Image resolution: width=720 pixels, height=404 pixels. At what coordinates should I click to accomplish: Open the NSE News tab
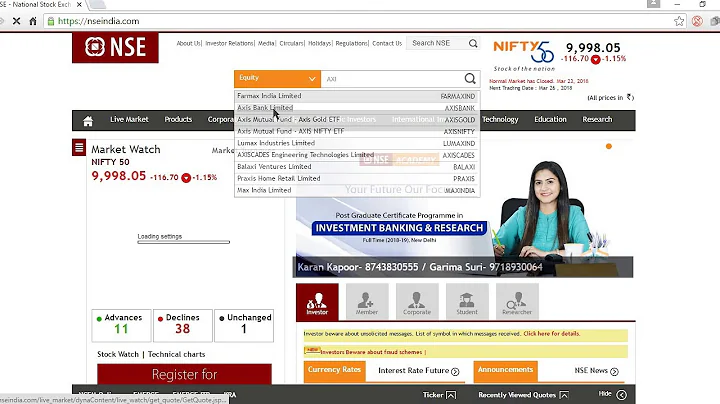[596, 371]
